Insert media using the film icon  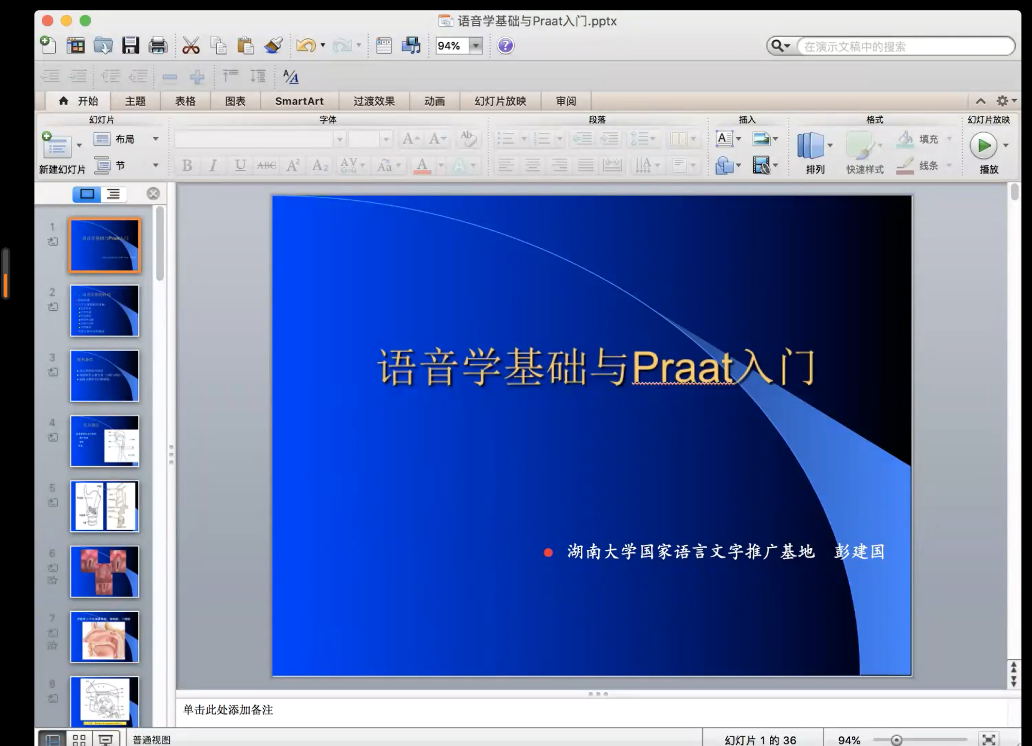(x=761, y=165)
